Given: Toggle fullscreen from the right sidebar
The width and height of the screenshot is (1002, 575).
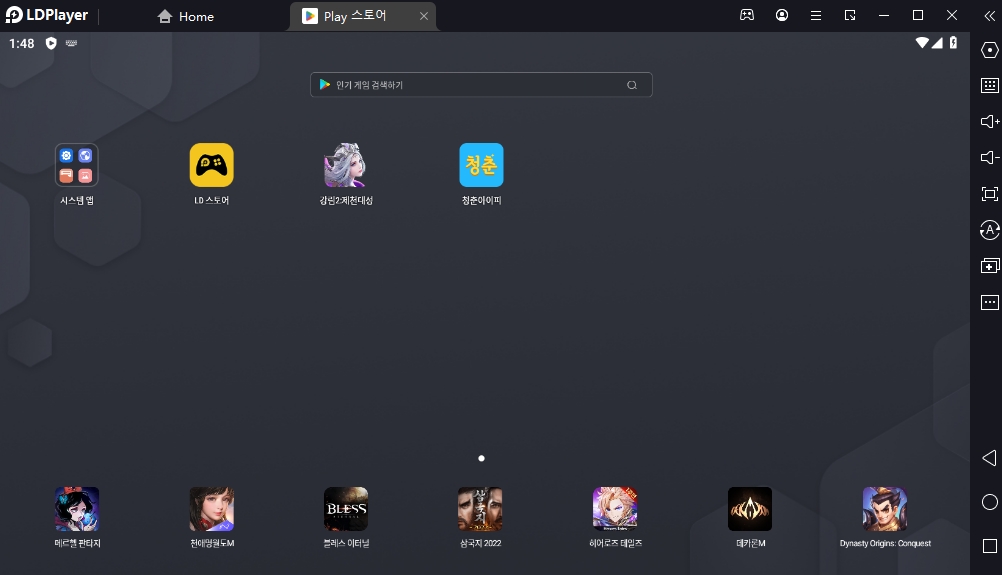Looking at the screenshot, I should coord(989,194).
